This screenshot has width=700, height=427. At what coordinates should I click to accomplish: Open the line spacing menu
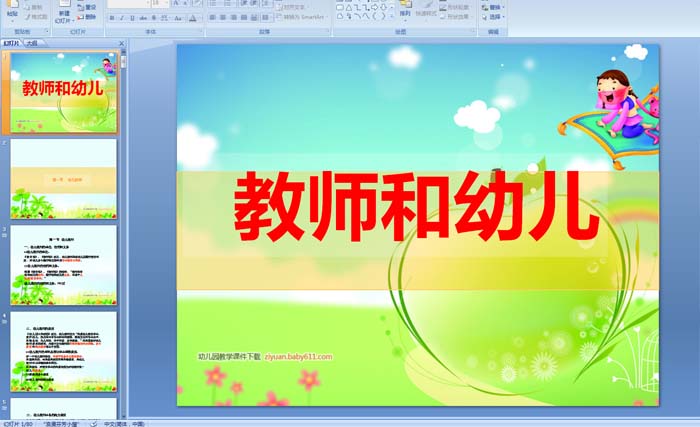[x=266, y=3]
